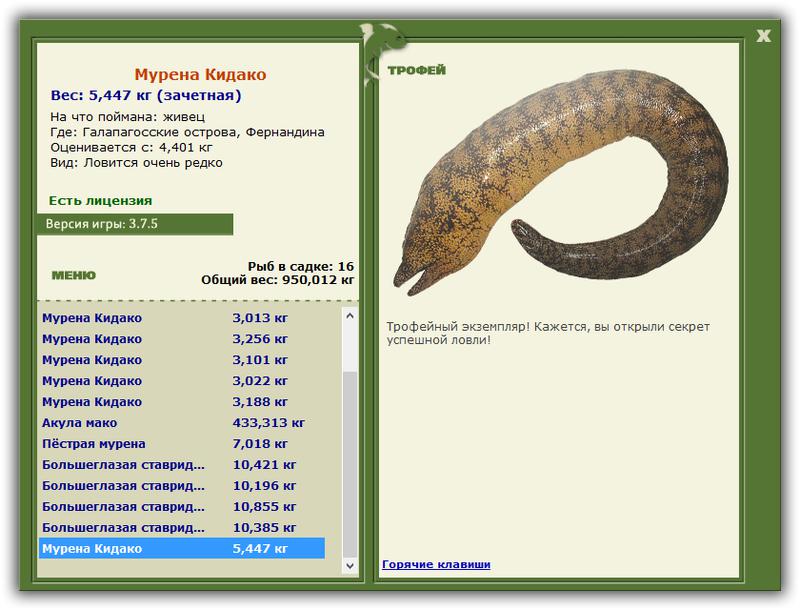Select Мурена Кидако 3,188 кг row
The height and width of the screenshot is (610, 800).
pyautogui.click(x=182, y=401)
